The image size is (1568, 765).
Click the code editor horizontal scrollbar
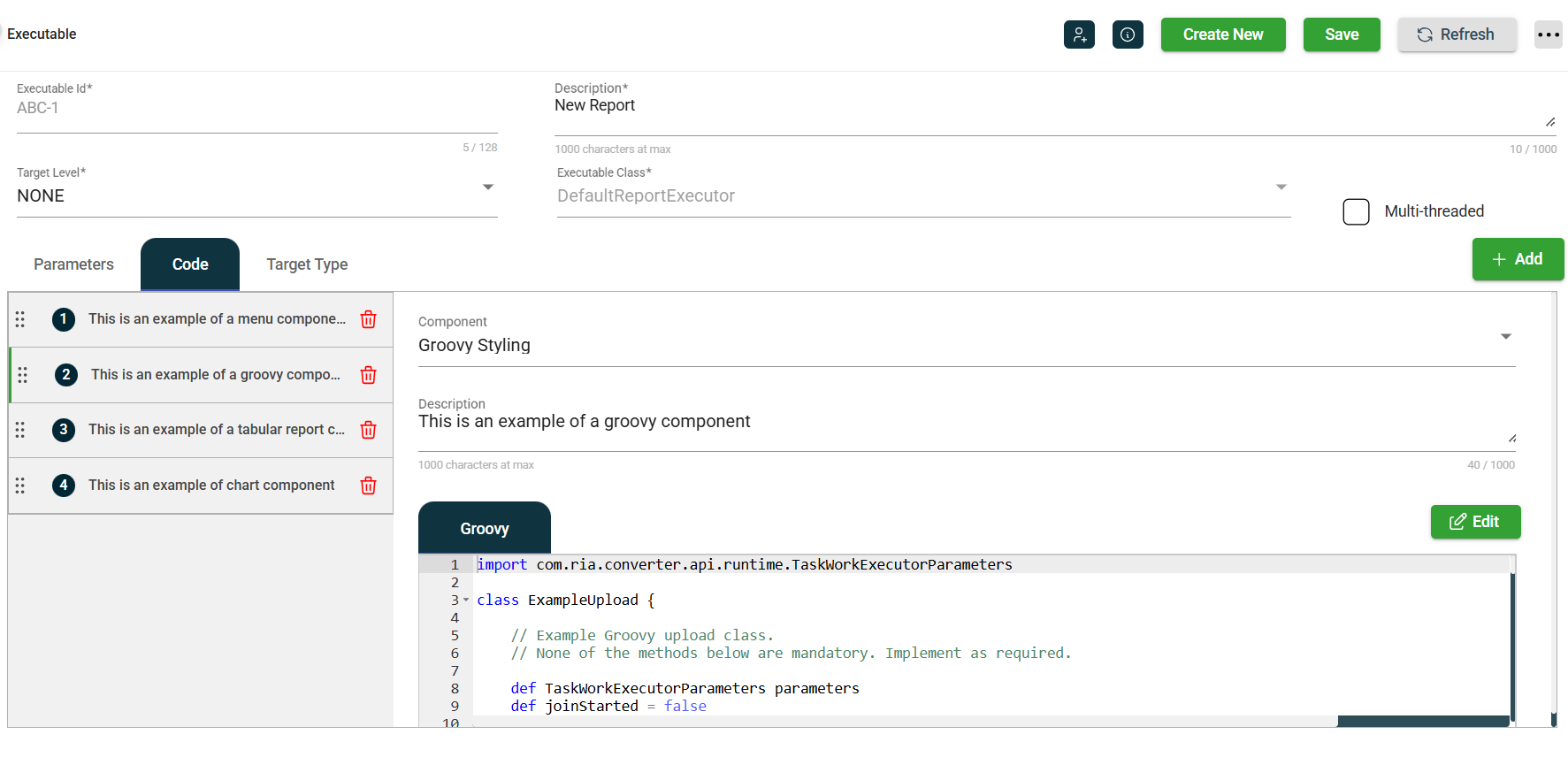click(1422, 722)
